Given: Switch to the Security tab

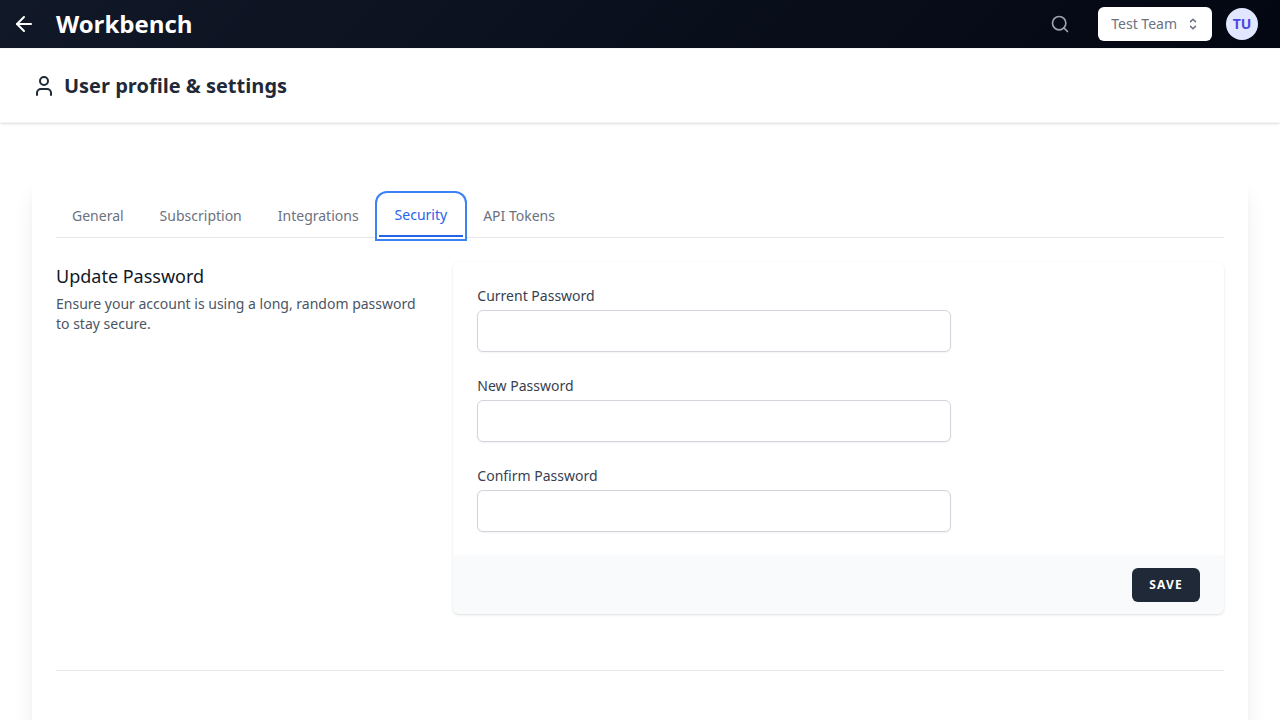Looking at the screenshot, I should pos(420,215).
